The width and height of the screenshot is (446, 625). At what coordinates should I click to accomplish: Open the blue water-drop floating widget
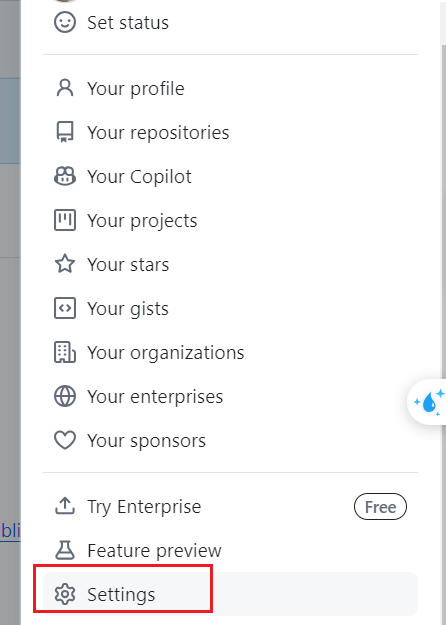click(x=429, y=402)
